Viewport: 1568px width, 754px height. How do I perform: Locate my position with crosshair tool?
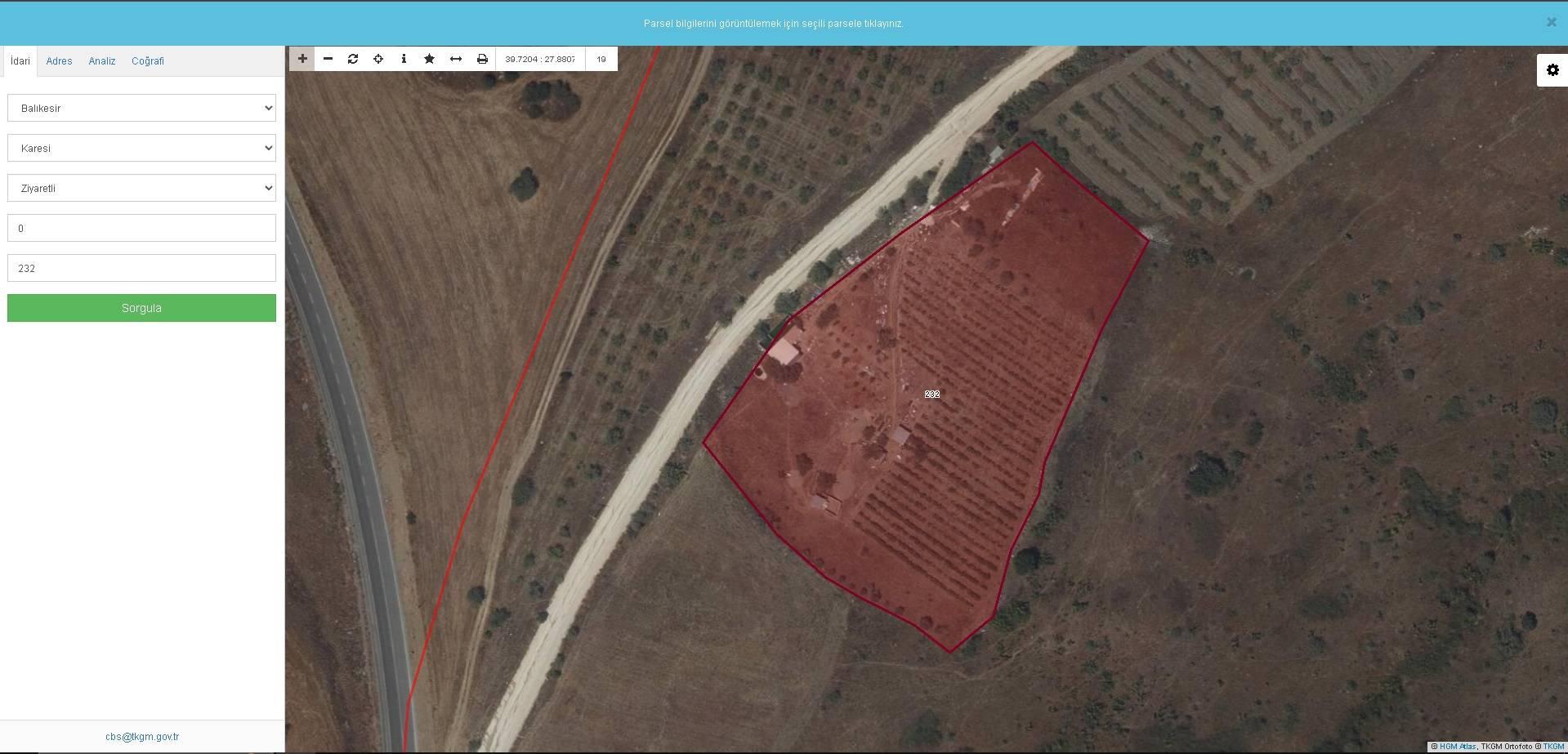coord(378,59)
